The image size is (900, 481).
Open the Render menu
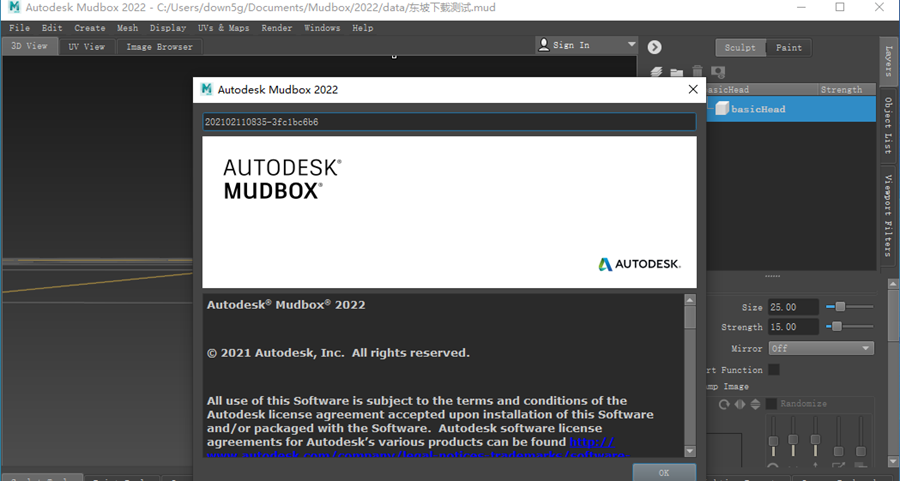[277, 28]
